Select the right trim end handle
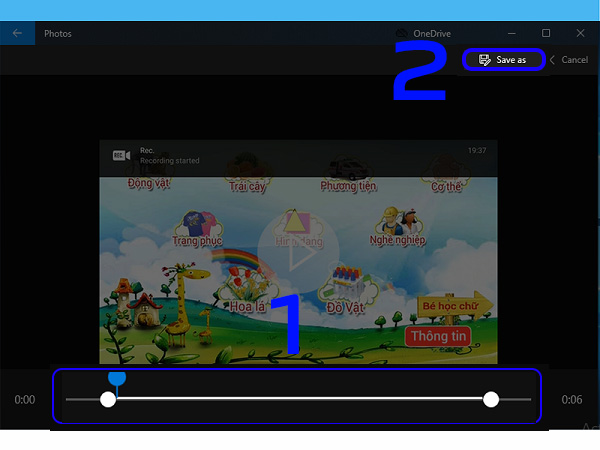Screen dimensions: 600x450 [491, 399]
